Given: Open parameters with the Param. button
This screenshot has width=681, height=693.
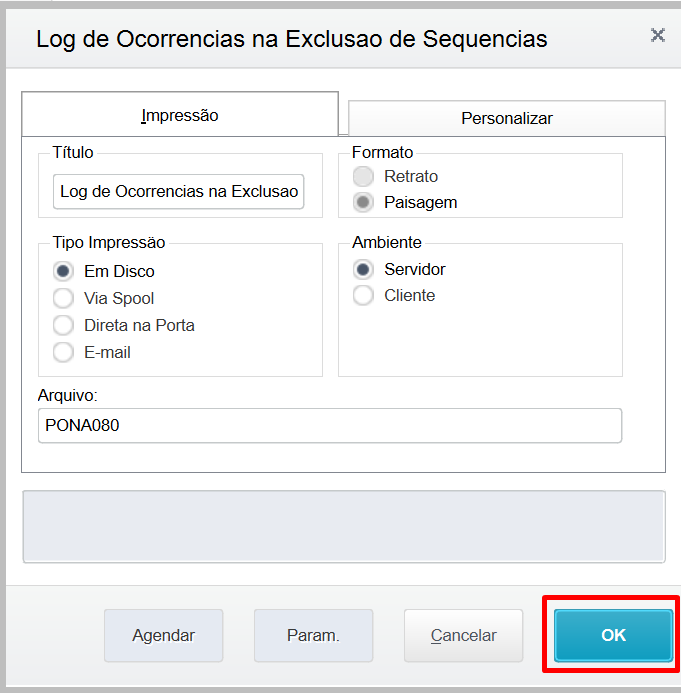Looking at the screenshot, I should point(313,635).
